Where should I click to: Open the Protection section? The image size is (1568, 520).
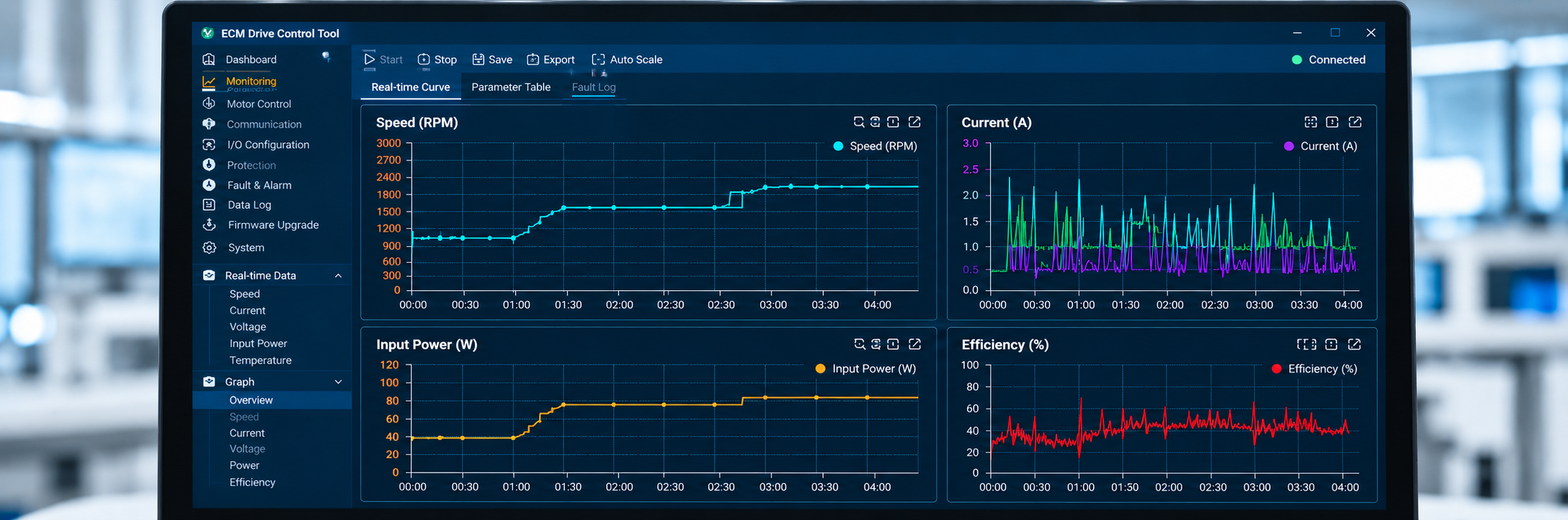point(251,165)
